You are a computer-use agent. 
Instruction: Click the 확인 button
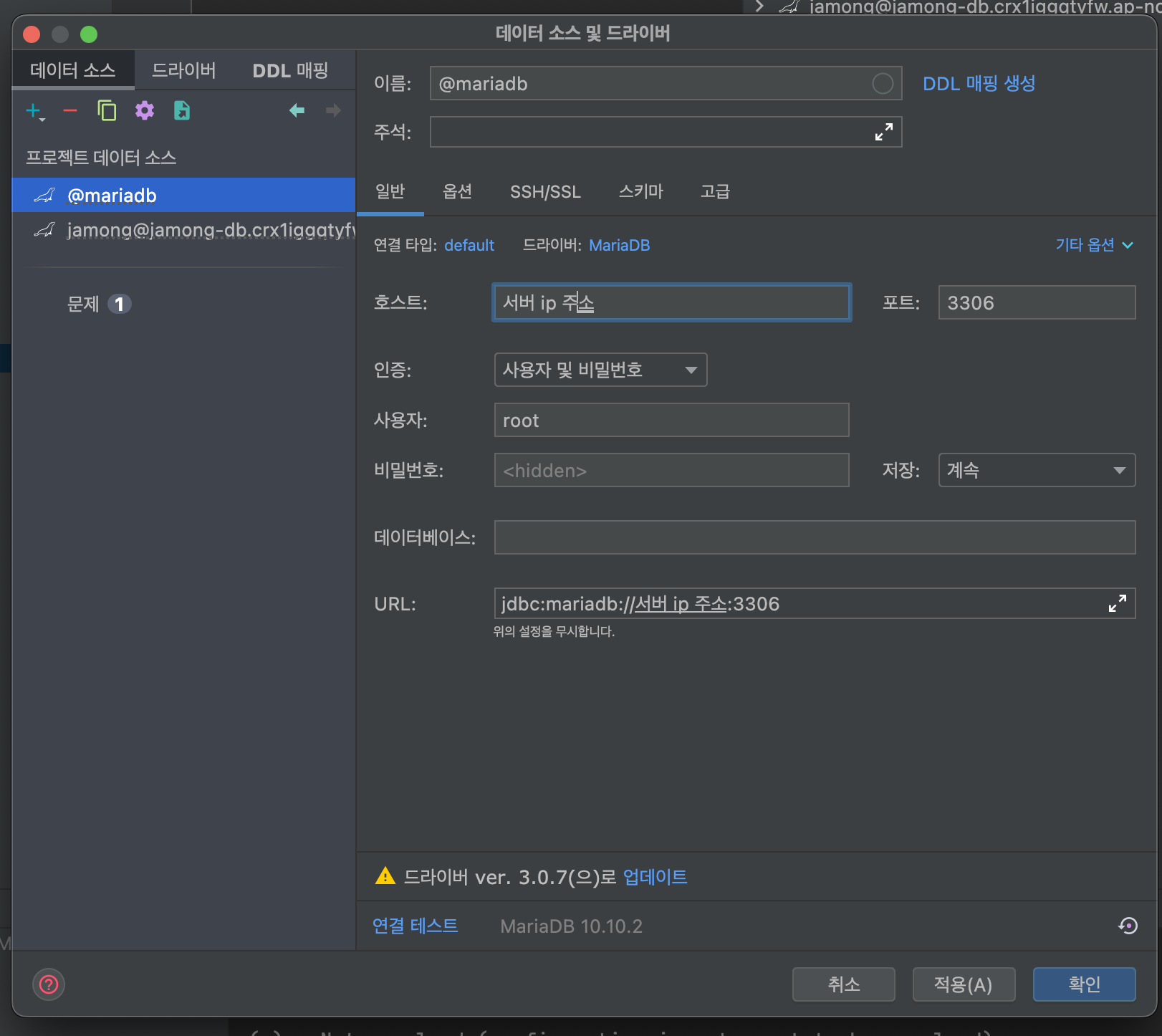[x=1084, y=984]
